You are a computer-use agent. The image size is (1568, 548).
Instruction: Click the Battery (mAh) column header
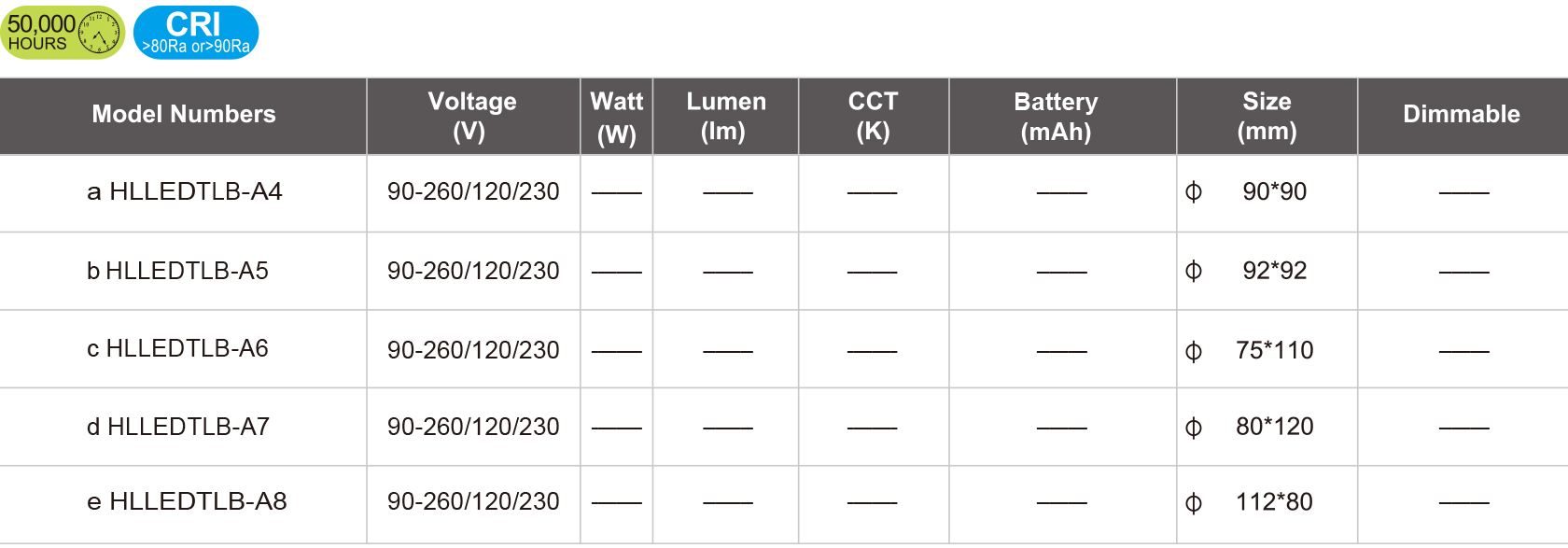[x=1056, y=116]
